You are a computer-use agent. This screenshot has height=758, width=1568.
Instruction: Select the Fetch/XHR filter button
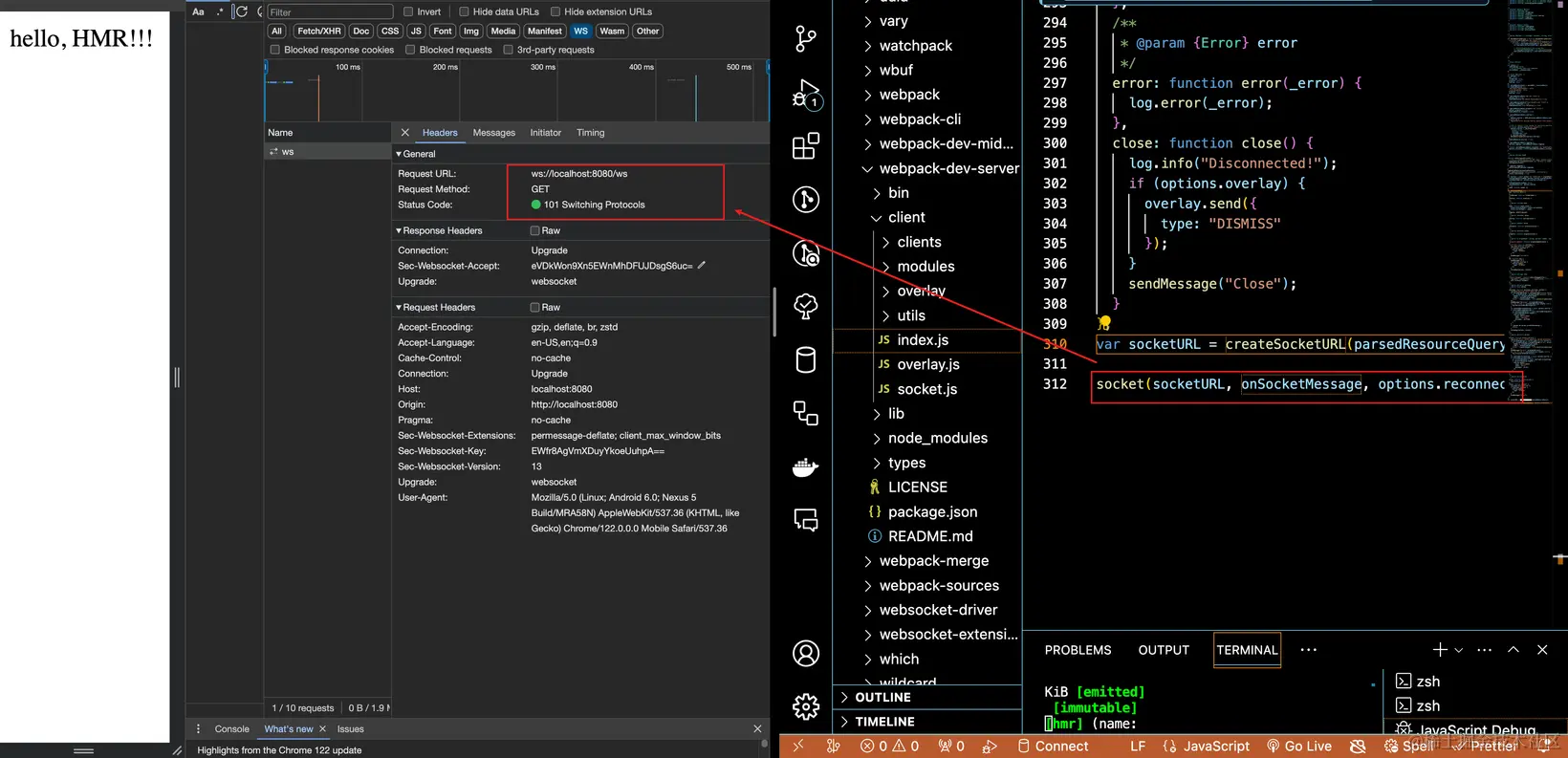(x=318, y=31)
